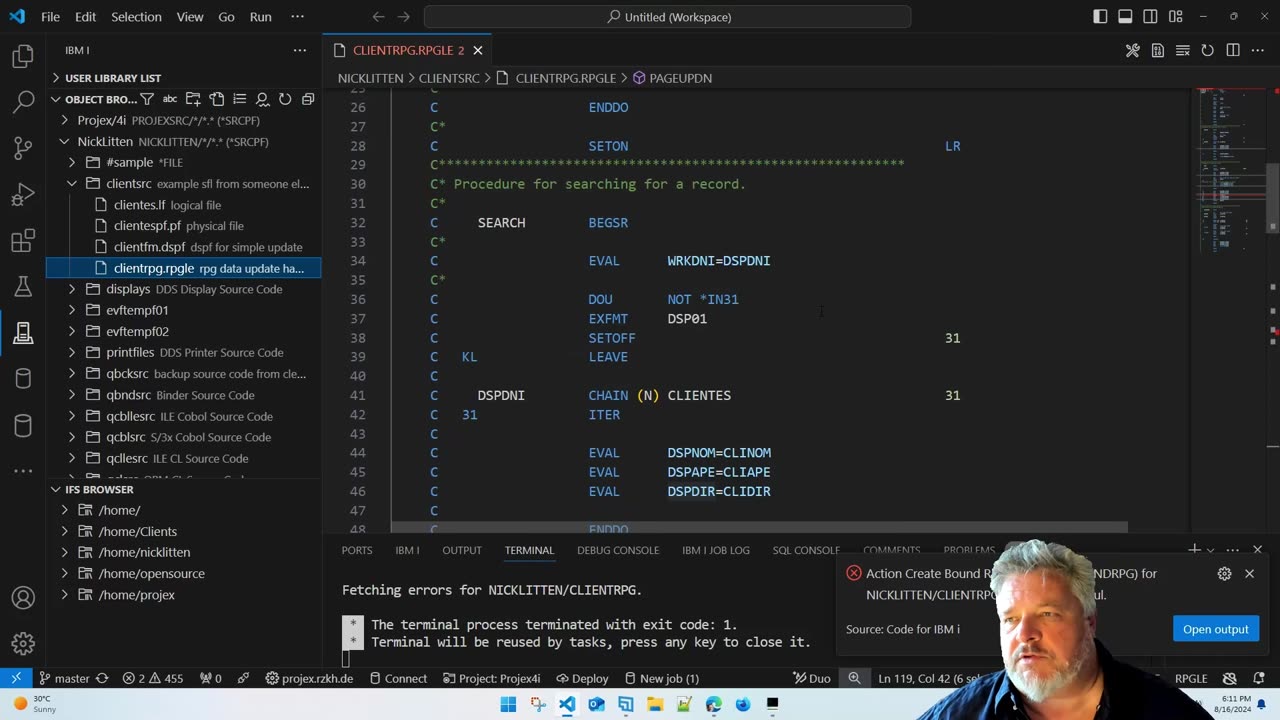
Task: Open the Run menu
Action: click(260, 17)
